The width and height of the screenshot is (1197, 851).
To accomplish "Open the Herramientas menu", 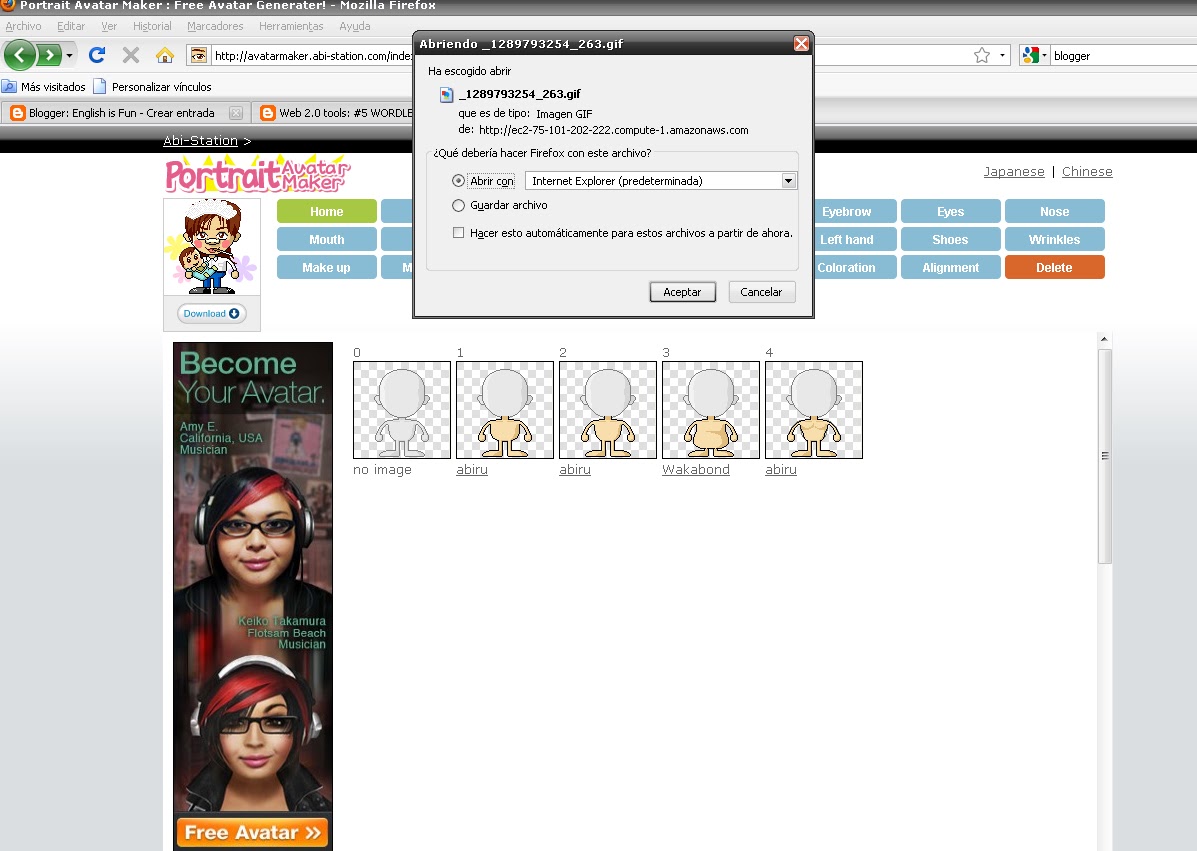I will click(291, 26).
